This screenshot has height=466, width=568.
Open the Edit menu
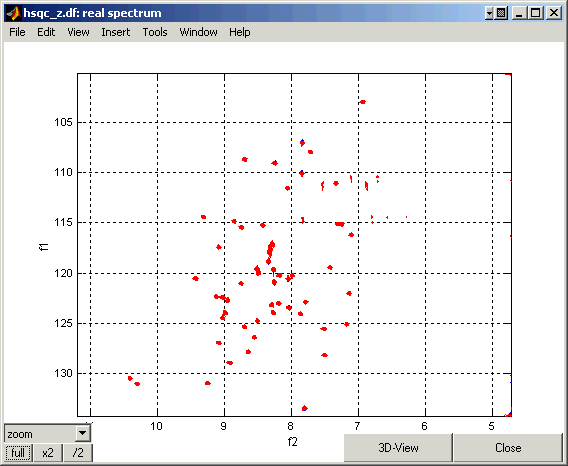(x=46, y=32)
